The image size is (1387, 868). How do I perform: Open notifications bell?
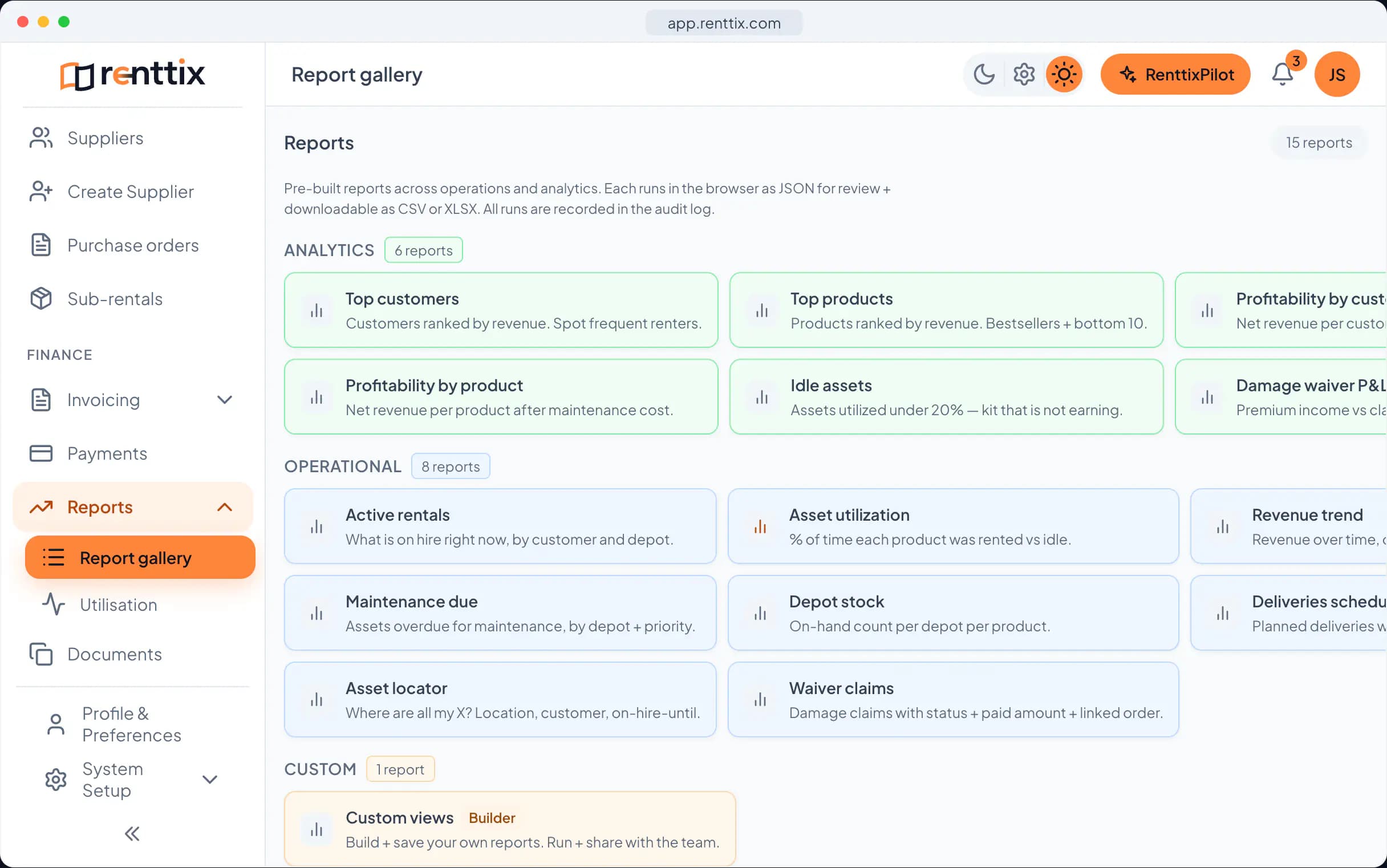(1283, 74)
